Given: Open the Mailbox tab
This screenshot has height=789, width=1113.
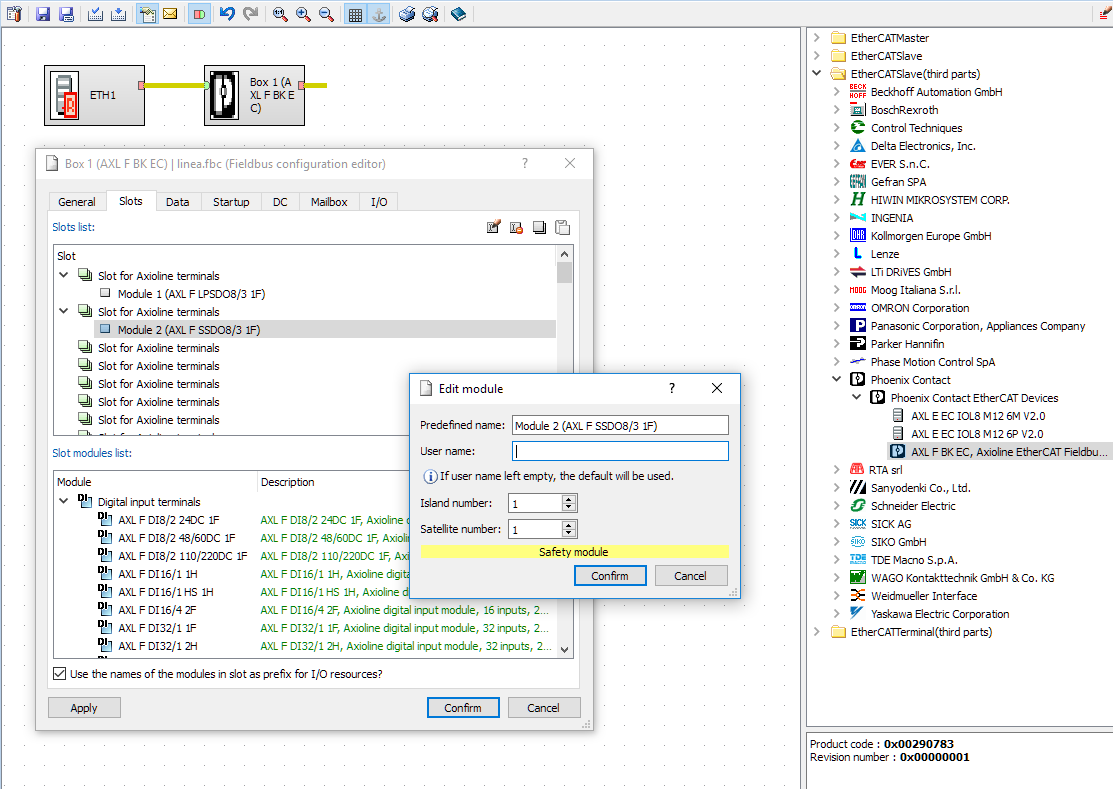Looking at the screenshot, I should (329, 202).
